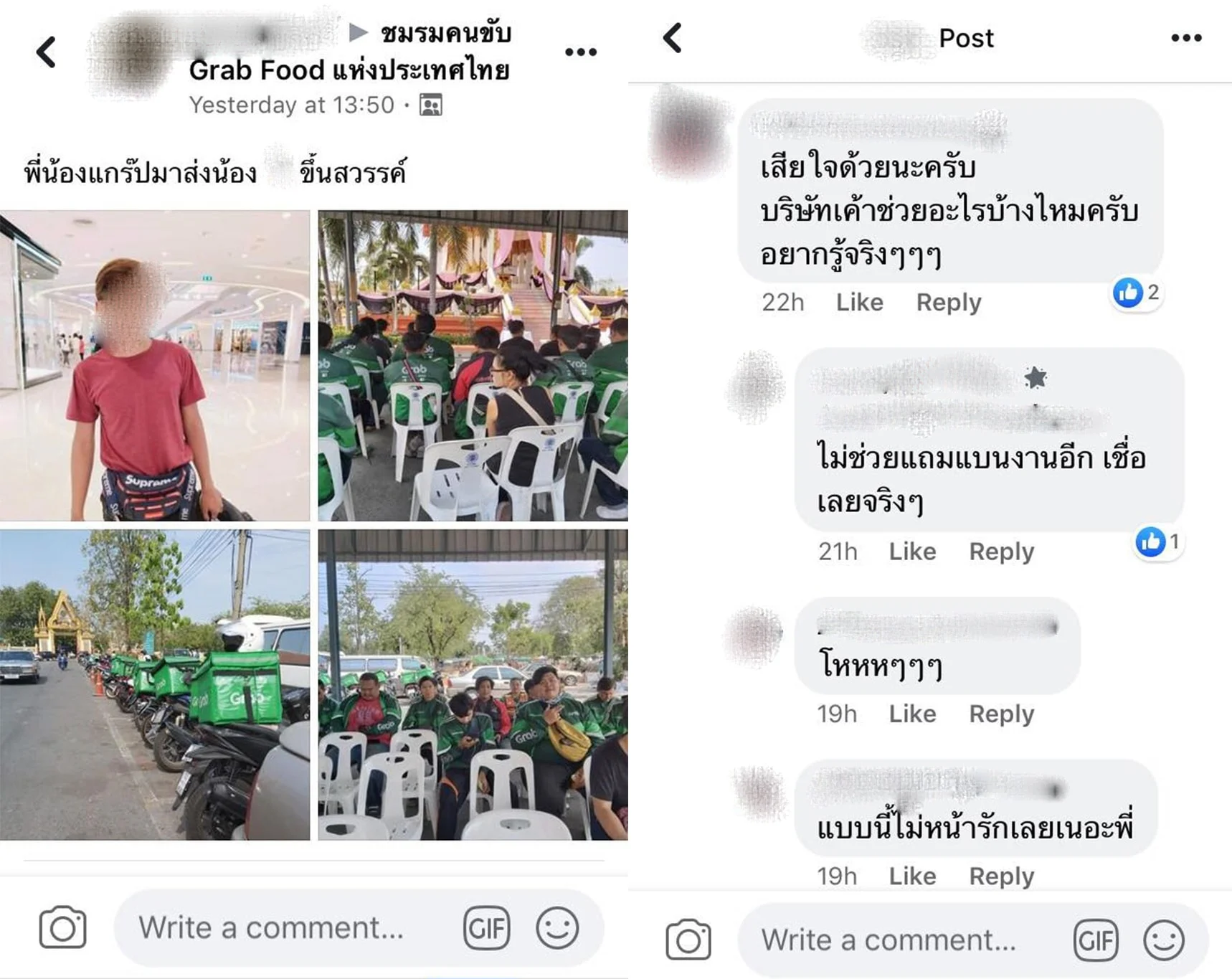The height and width of the screenshot is (979, 1232).
Task: Like the comment posted 22h ago
Action: 859,302
